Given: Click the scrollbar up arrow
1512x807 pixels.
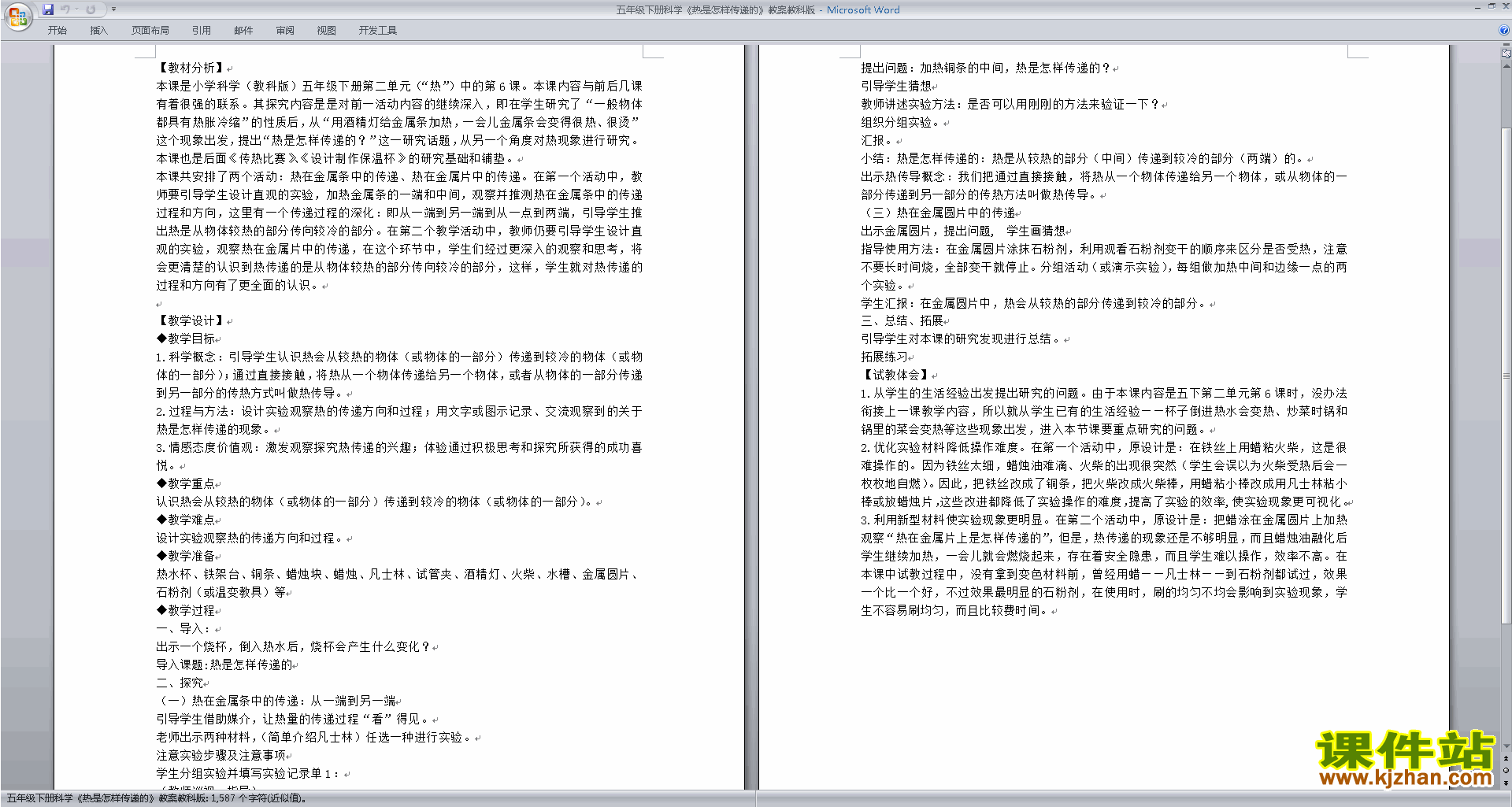Looking at the screenshot, I should pos(1506,66).
